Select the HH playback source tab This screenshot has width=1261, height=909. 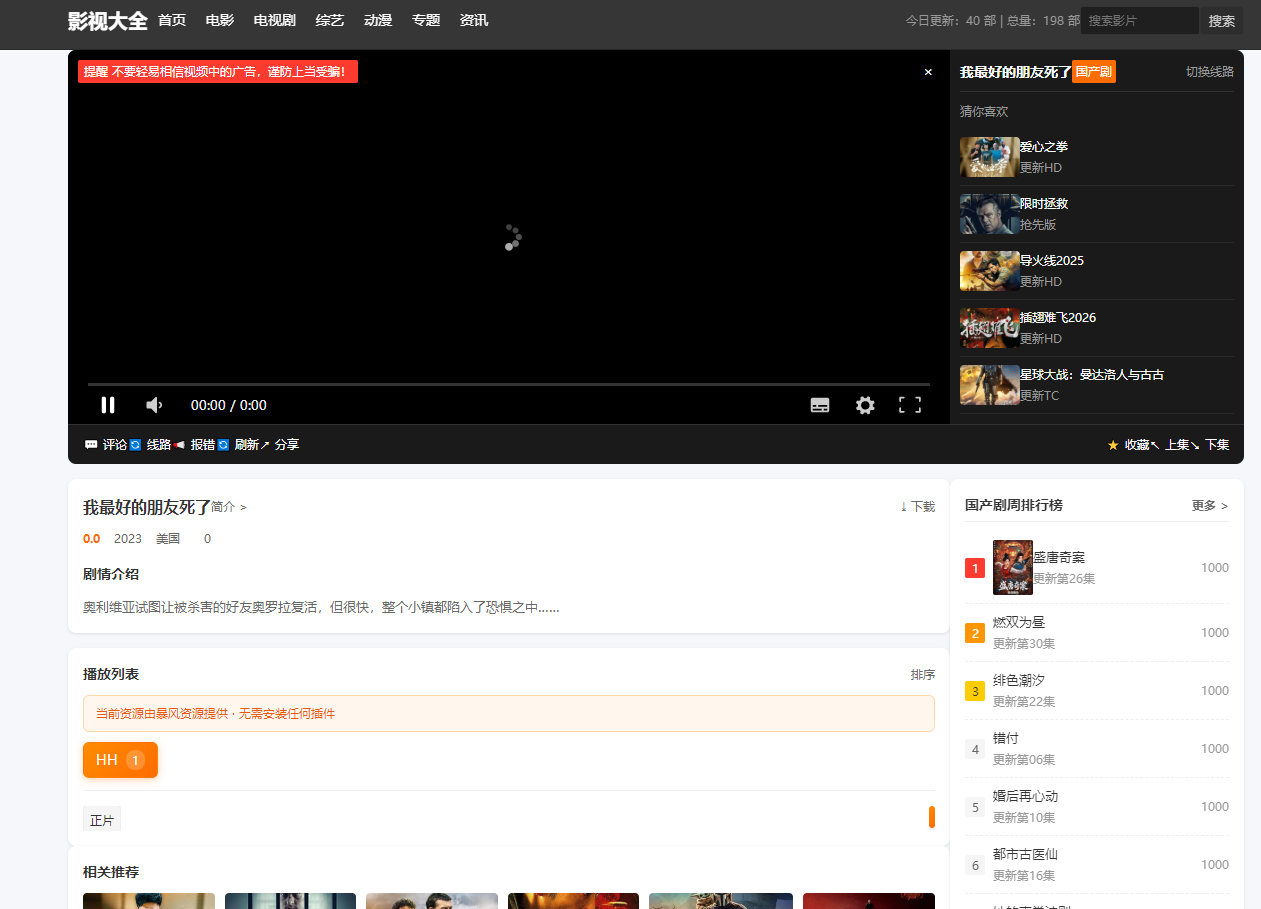[x=120, y=760]
